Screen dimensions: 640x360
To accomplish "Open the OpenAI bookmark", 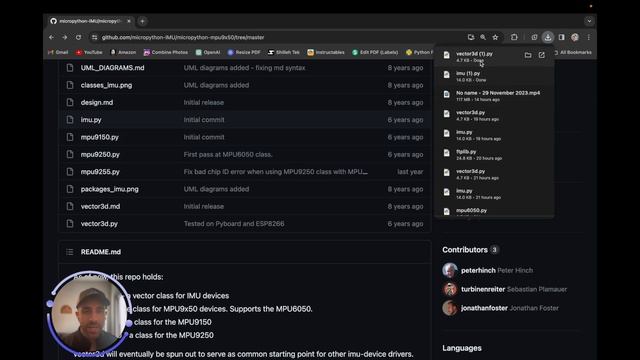I will (x=208, y=52).
